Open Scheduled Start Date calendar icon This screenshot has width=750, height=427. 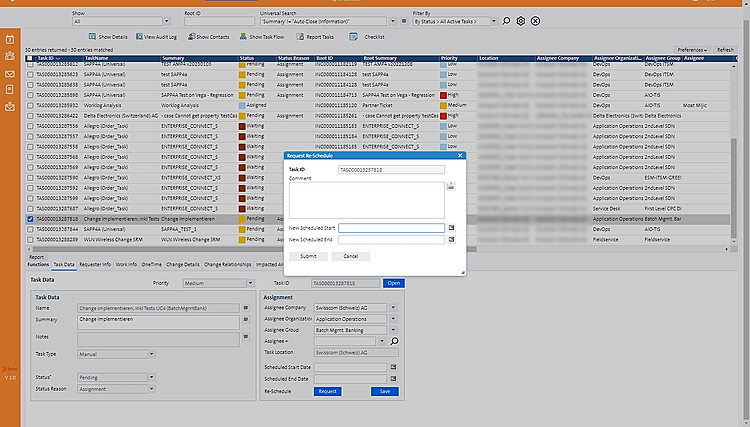click(x=394, y=367)
